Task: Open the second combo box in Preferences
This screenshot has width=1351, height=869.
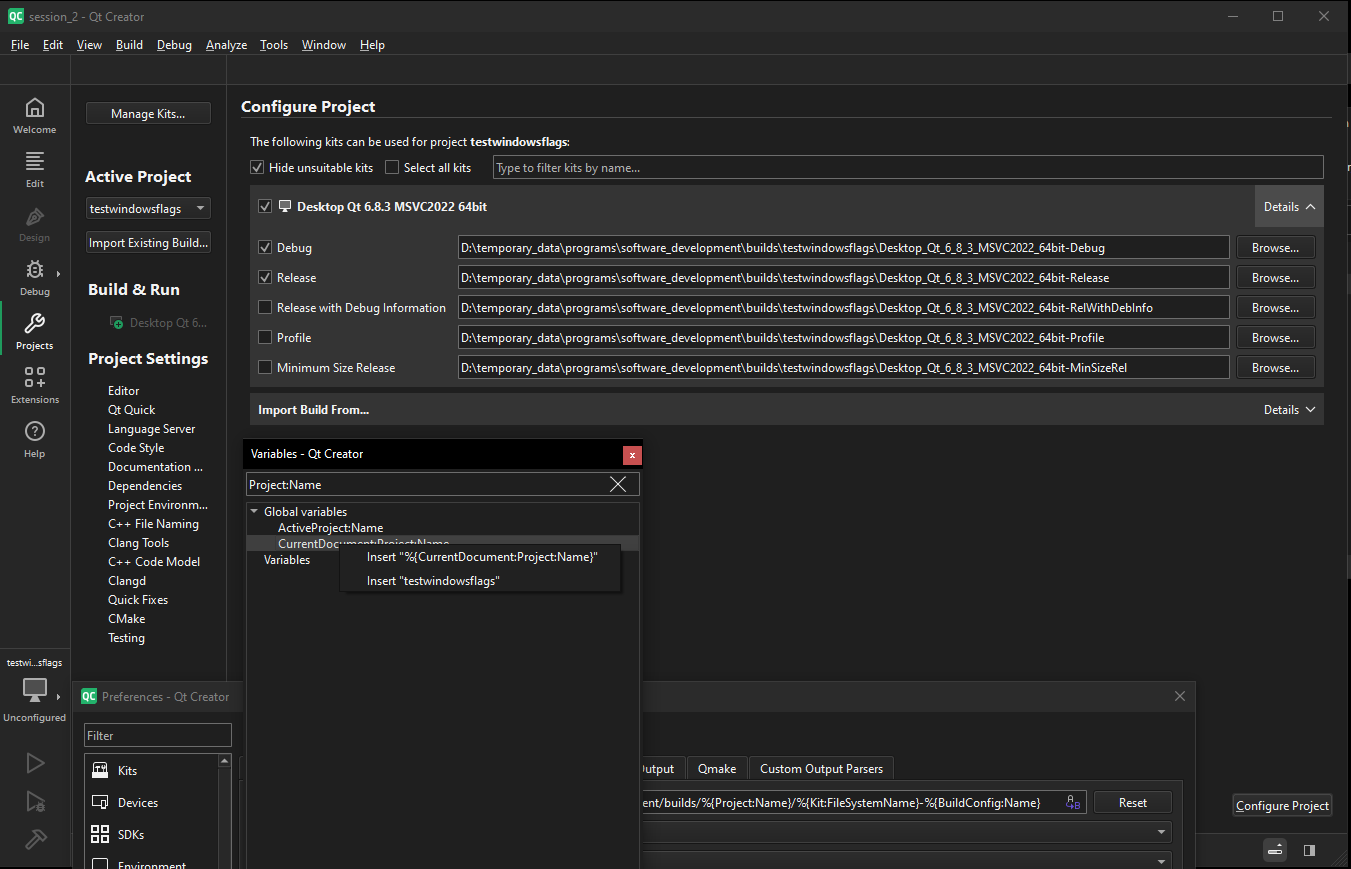Action: 905,860
